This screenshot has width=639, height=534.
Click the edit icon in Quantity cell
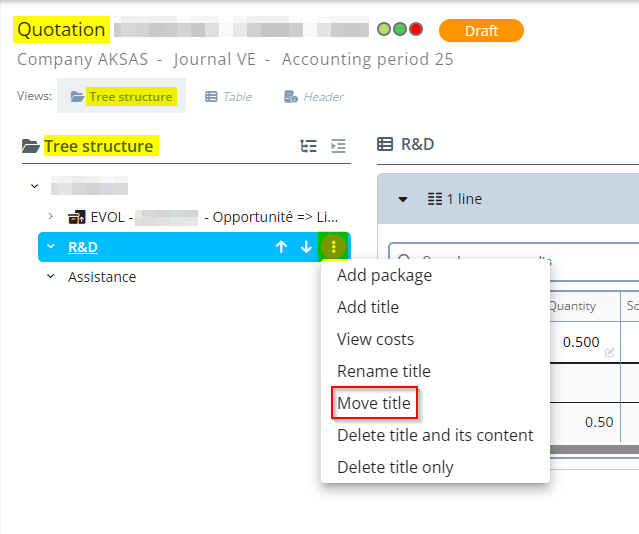point(610,352)
